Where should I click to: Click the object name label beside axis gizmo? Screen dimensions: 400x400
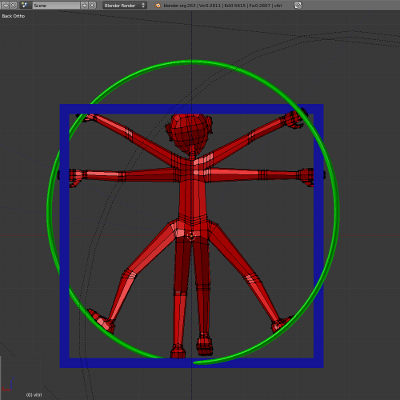34,395
